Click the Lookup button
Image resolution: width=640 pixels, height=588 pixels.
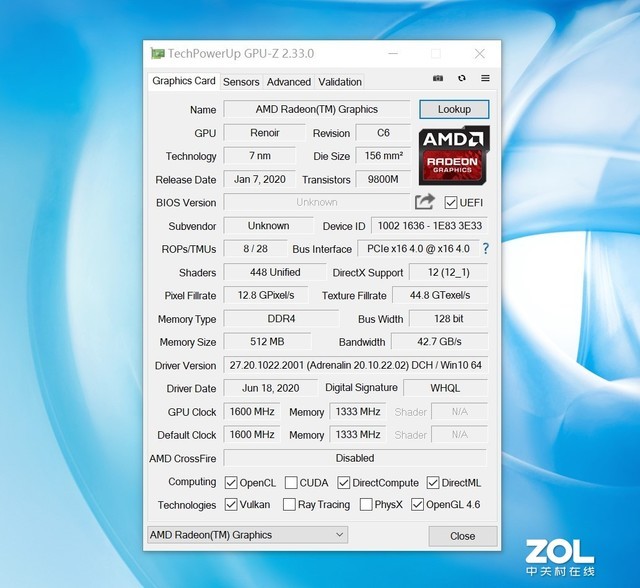click(454, 109)
